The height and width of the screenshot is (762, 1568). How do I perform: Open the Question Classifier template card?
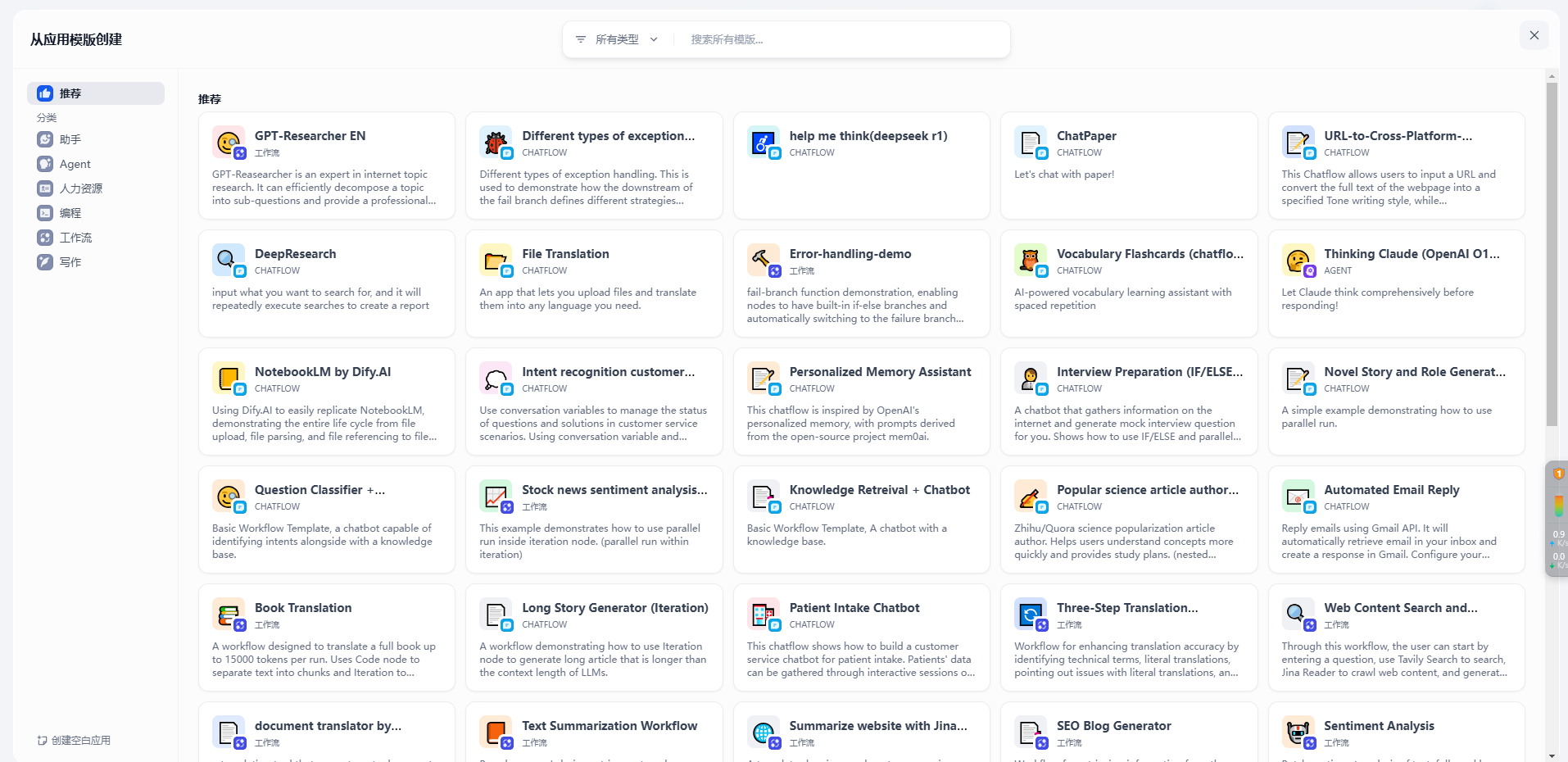coord(327,519)
